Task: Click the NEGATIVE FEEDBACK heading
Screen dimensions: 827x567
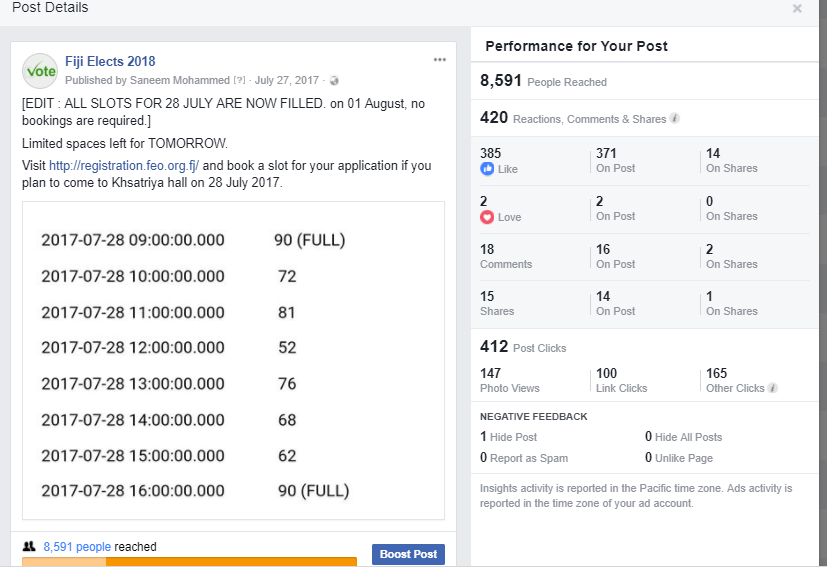Action: [x=533, y=417]
